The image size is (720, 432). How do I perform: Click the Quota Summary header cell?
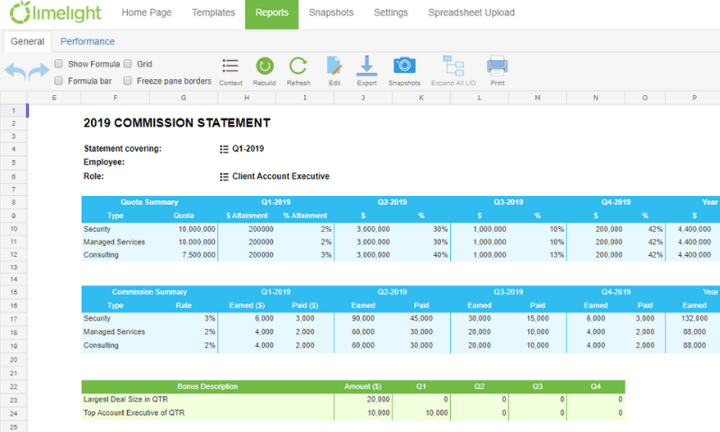pyautogui.click(x=149, y=202)
